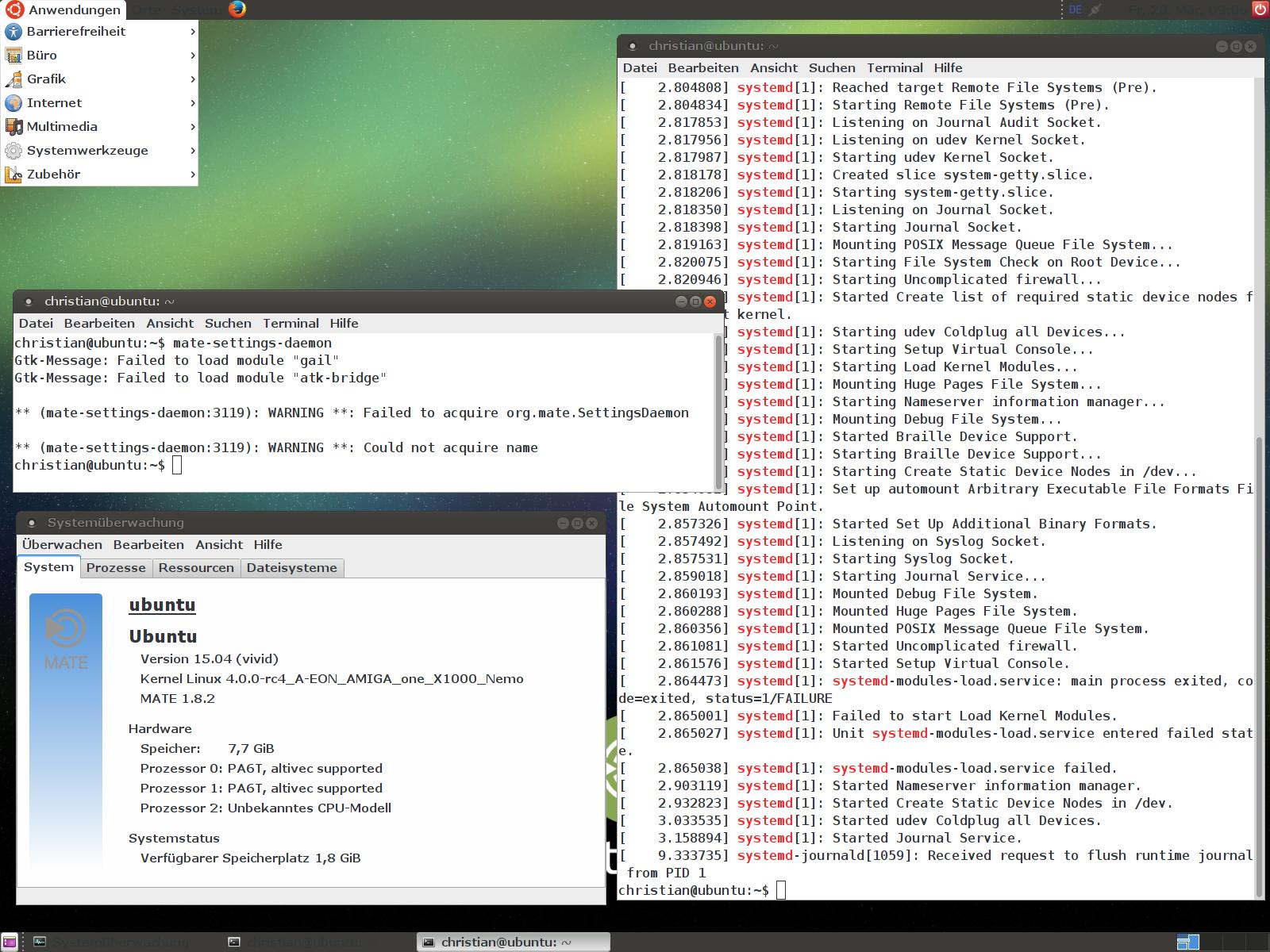
Task: Launch Firefox from the top panel
Action: coord(237,10)
